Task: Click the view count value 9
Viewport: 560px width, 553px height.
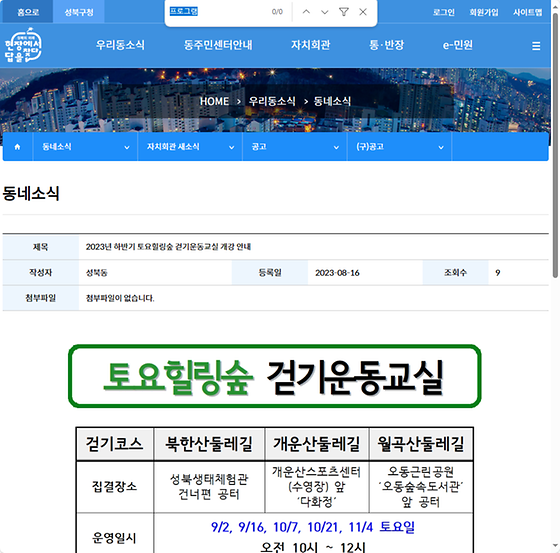Action: [498, 273]
